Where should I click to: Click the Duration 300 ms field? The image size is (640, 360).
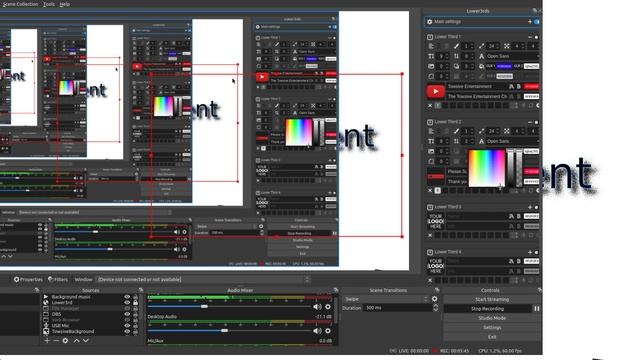pyautogui.click(x=397, y=308)
